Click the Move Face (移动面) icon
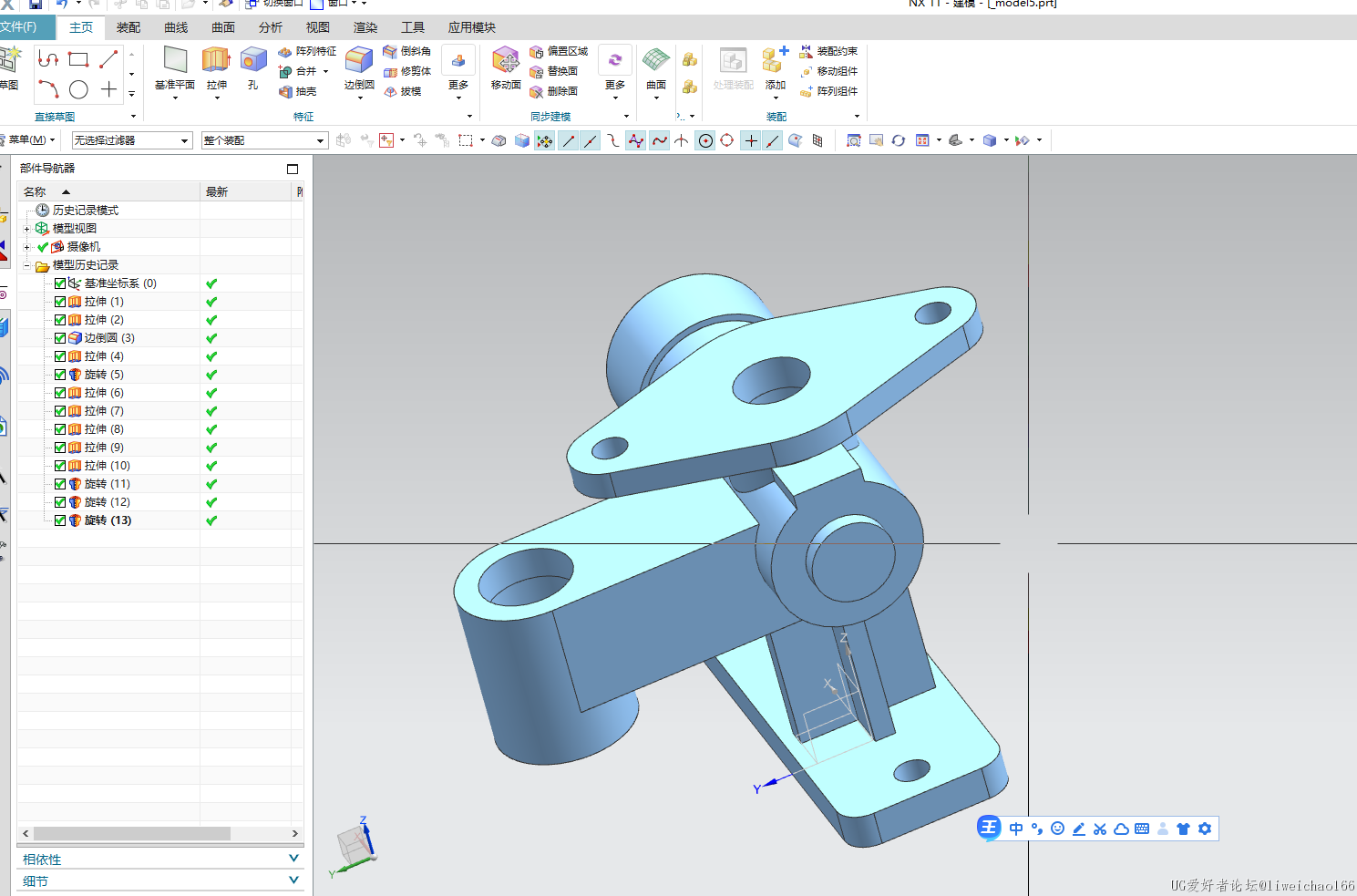 tap(506, 60)
